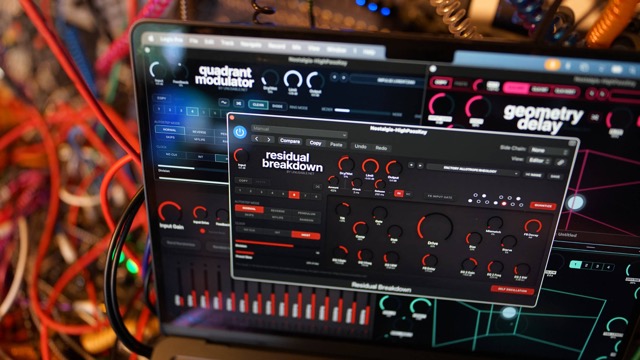Click the Save button in Residual Breakdown
Viewport: 640px width, 360px height.
555,176
